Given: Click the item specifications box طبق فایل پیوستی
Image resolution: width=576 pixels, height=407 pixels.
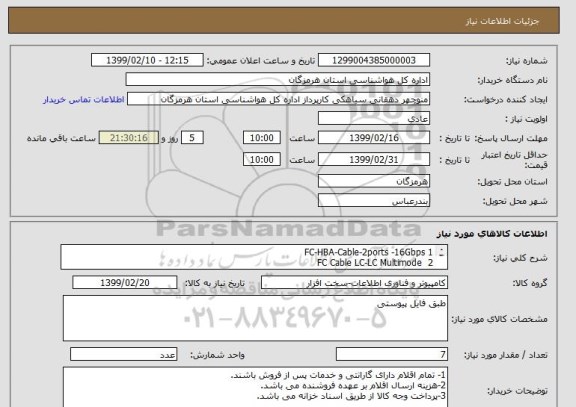Looking at the screenshot, I should pos(255,318).
